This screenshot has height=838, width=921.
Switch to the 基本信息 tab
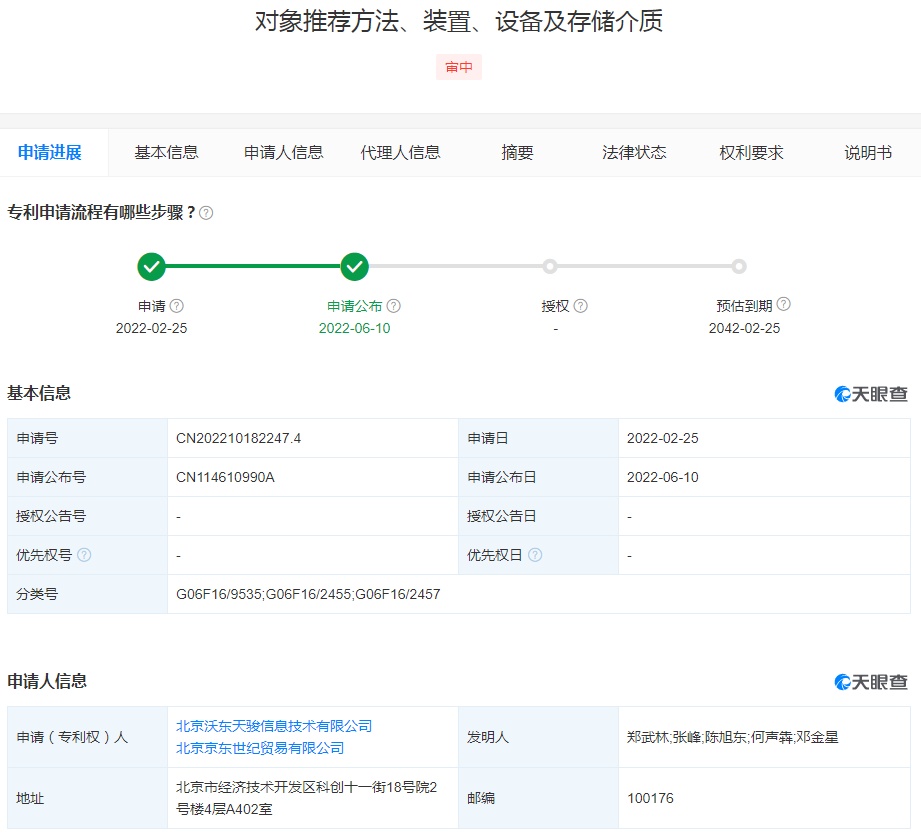coord(166,153)
